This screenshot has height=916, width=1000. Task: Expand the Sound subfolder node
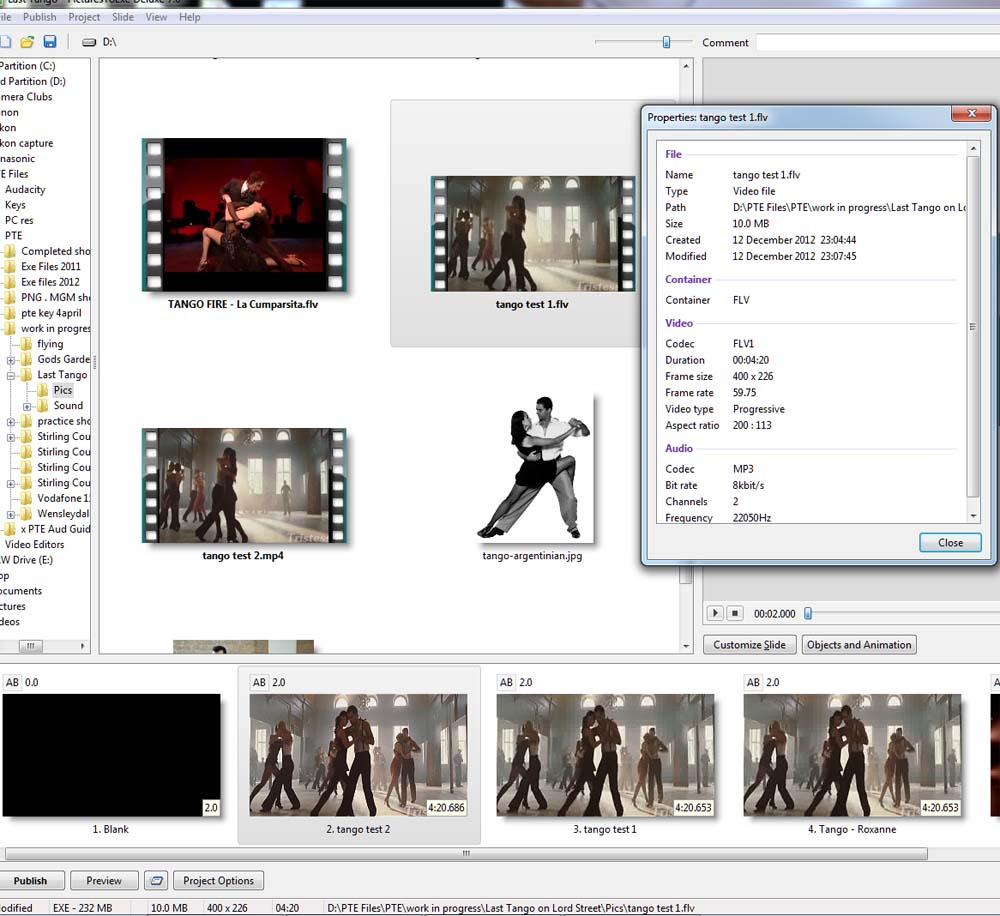coord(27,406)
